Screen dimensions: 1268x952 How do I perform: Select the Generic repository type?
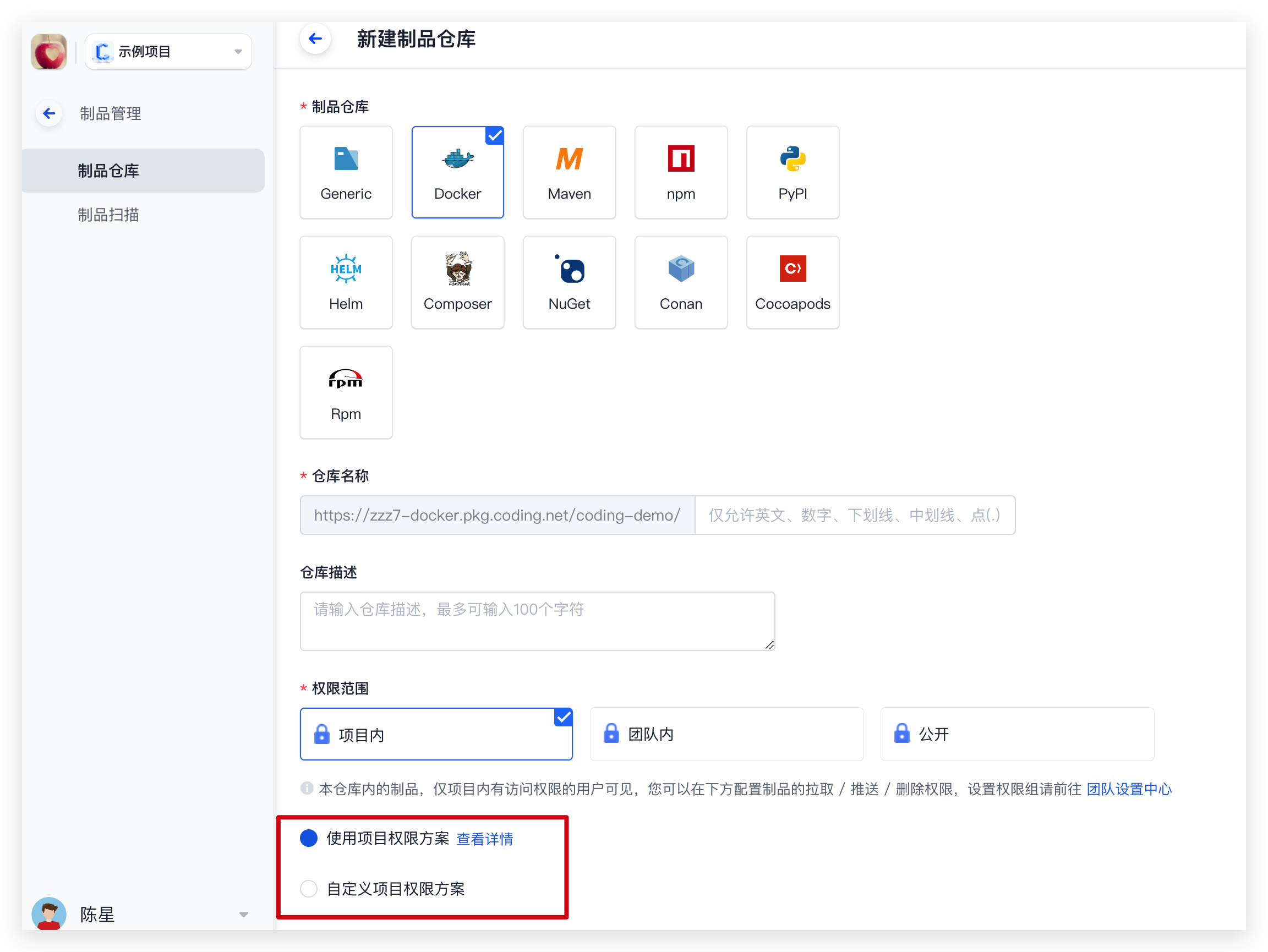346,172
